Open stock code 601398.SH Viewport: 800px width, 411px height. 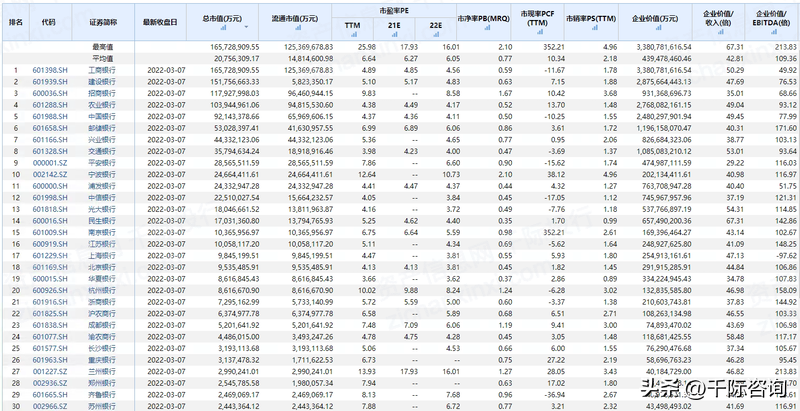(x=50, y=70)
